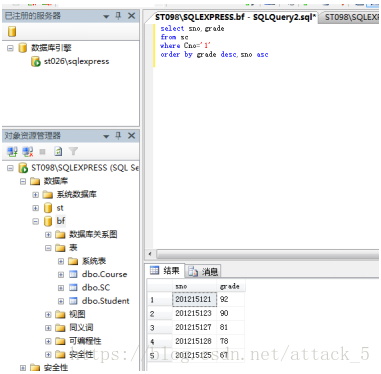The image size is (381, 374).
Task: Select the dbo.SC table
Action: pos(96,288)
